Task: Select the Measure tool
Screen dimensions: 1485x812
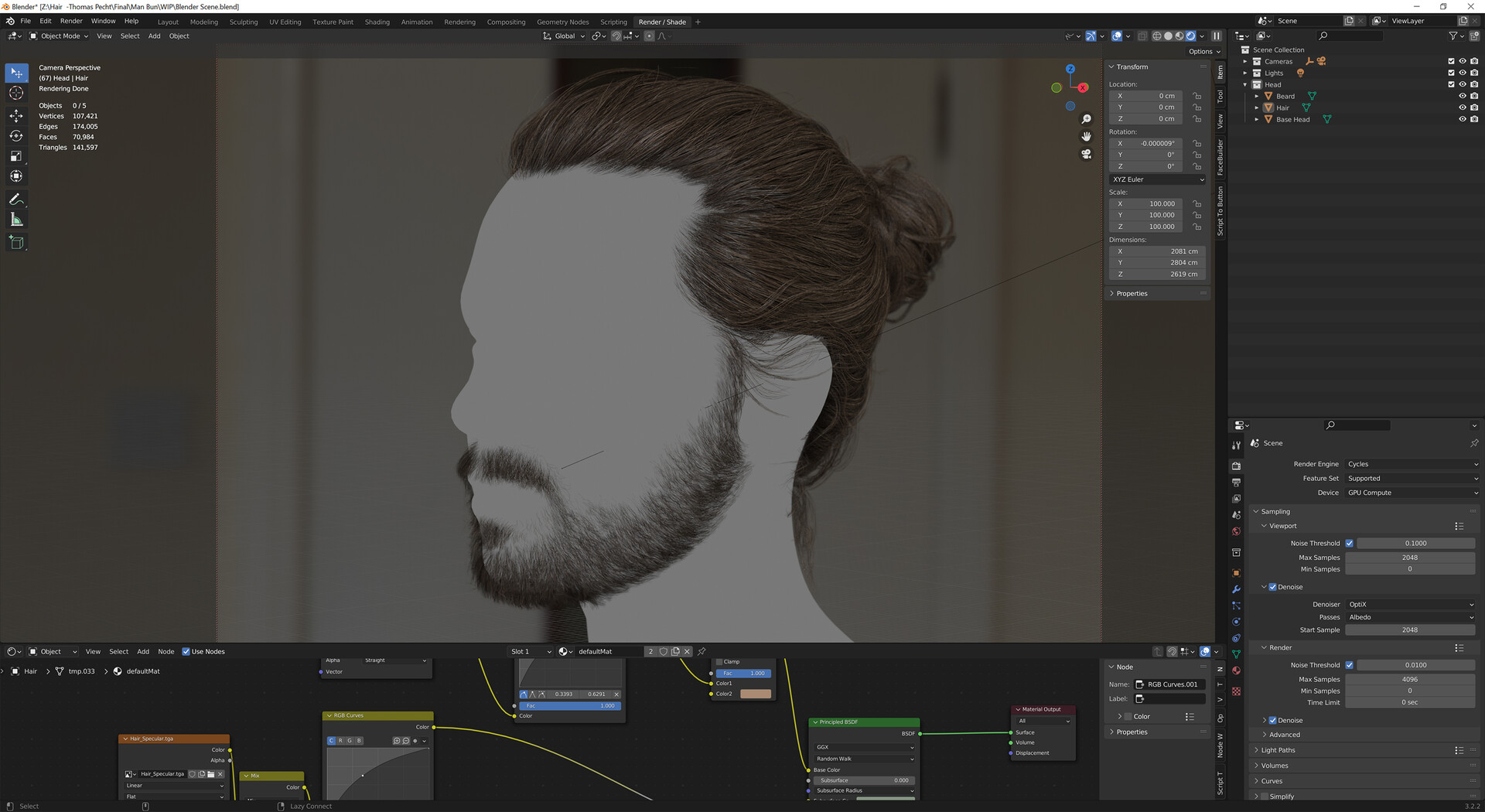Action: [16, 219]
